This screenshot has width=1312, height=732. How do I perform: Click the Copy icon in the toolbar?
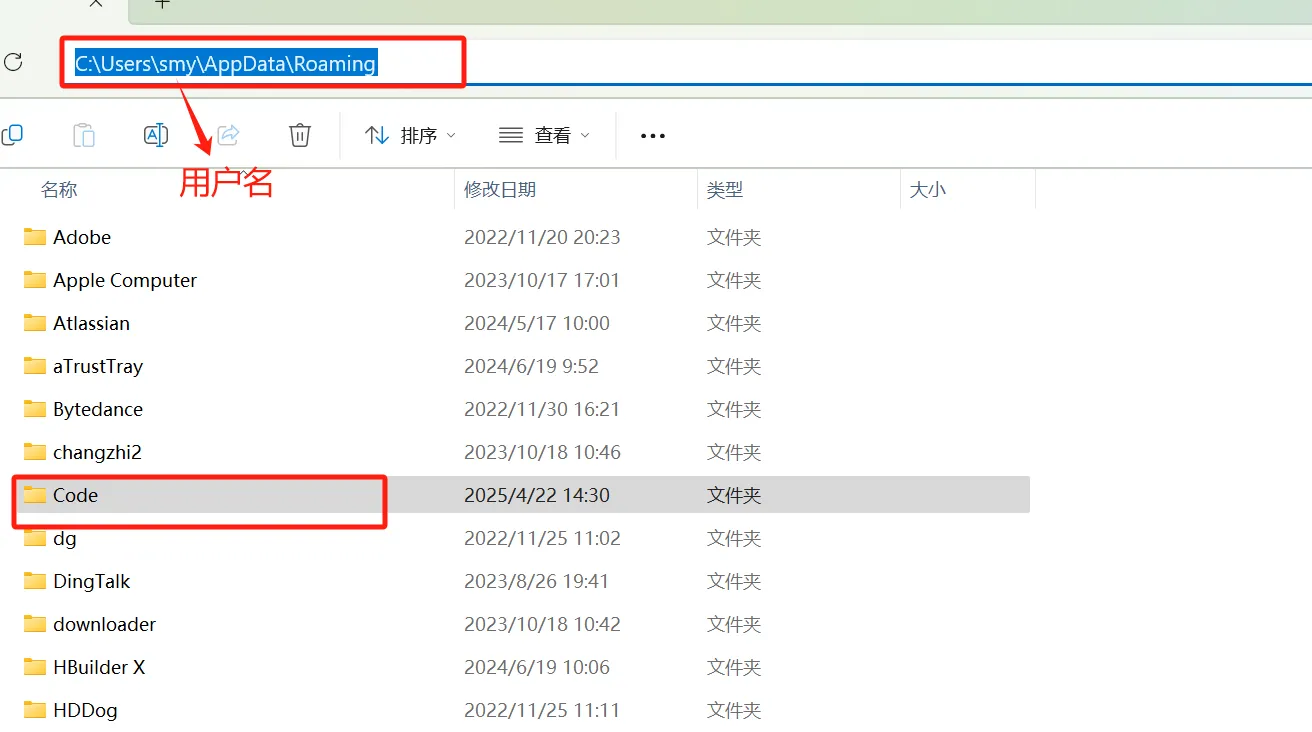pyautogui.click(x=13, y=134)
